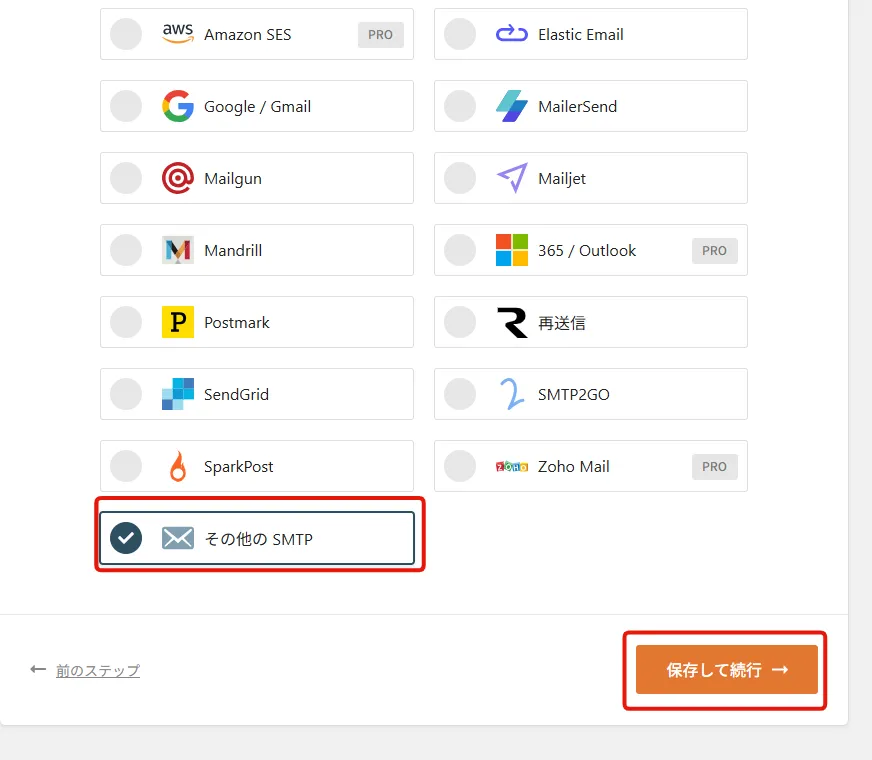Image resolution: width=872 pixels, height=760 pixels.
Task: Toggle the checked その他の SMTP radio circle
Action: click(x=126, y=538)
